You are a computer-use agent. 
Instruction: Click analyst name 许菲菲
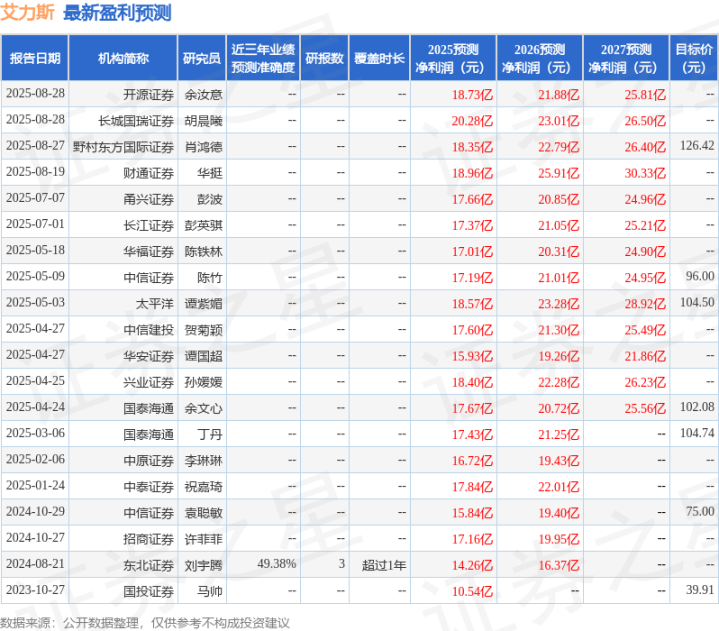pyautogui.click(x=204, y=539)
